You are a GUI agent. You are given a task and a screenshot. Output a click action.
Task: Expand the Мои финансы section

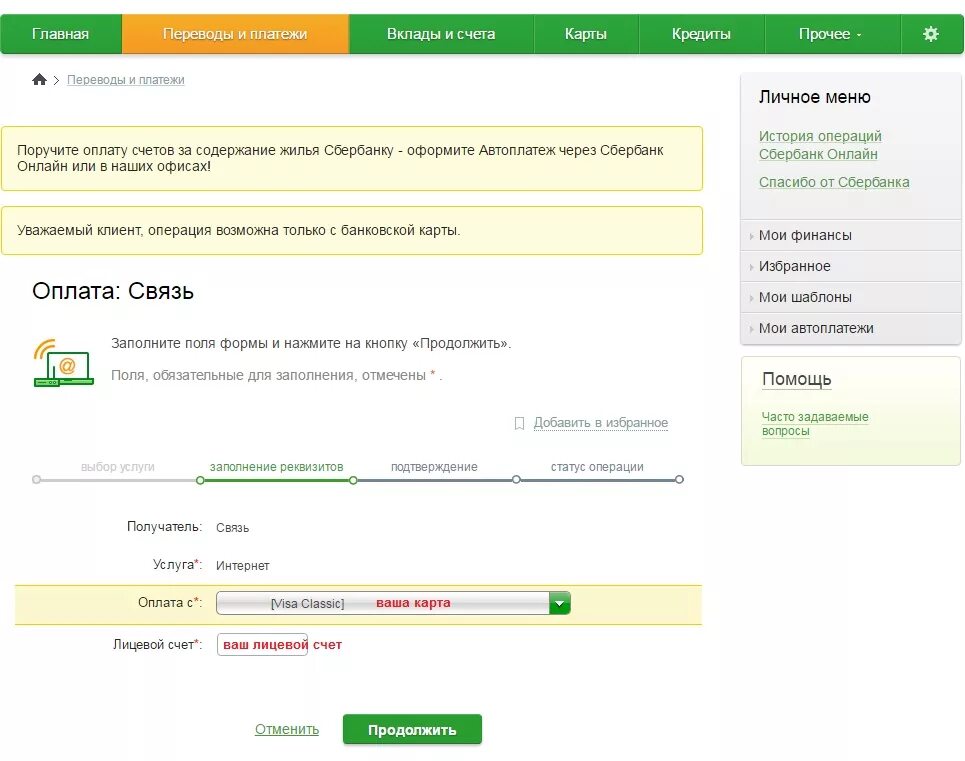pyautogui.click(x=851, y=235)
